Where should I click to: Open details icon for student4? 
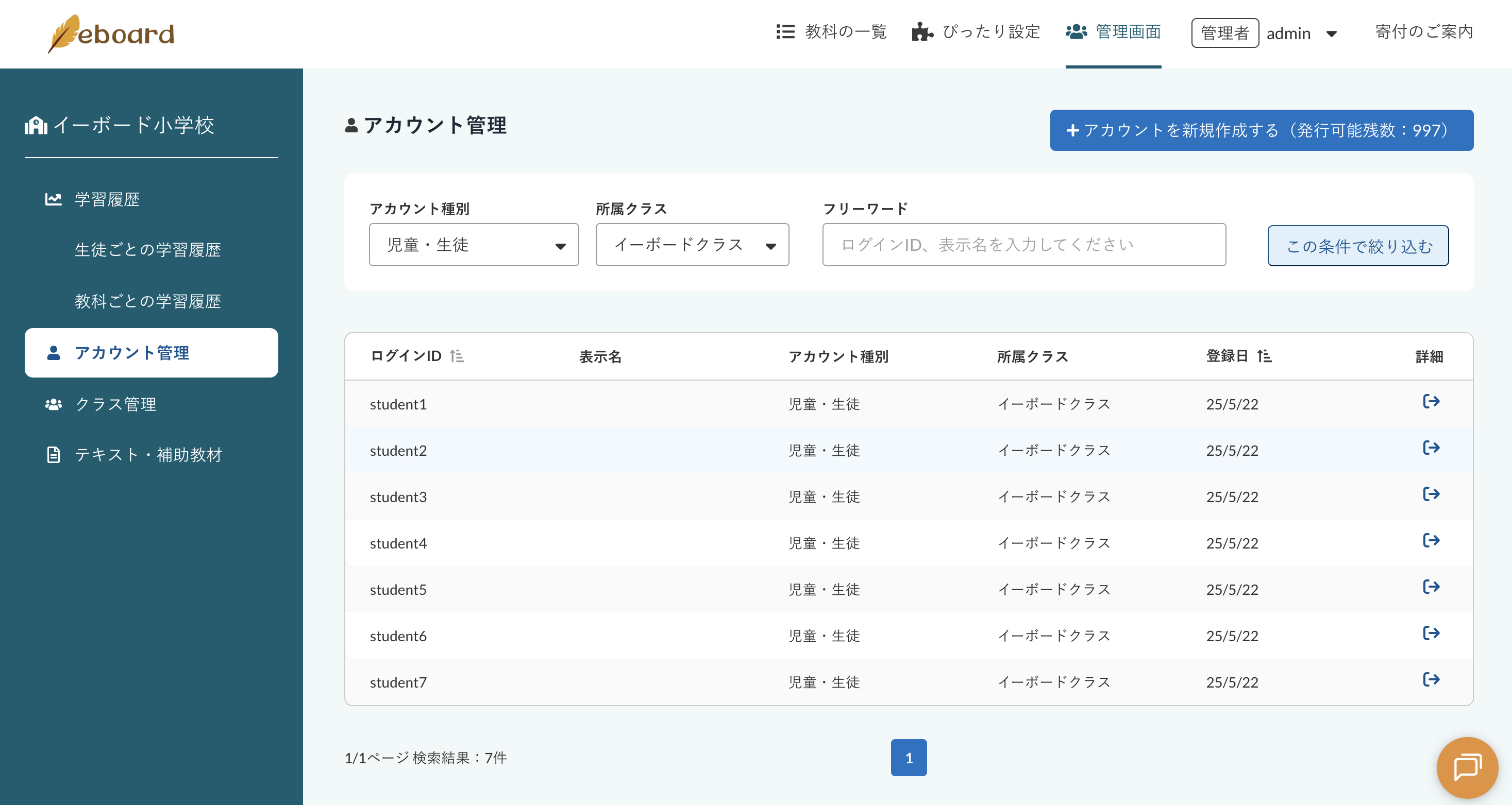click(1431, 540)
